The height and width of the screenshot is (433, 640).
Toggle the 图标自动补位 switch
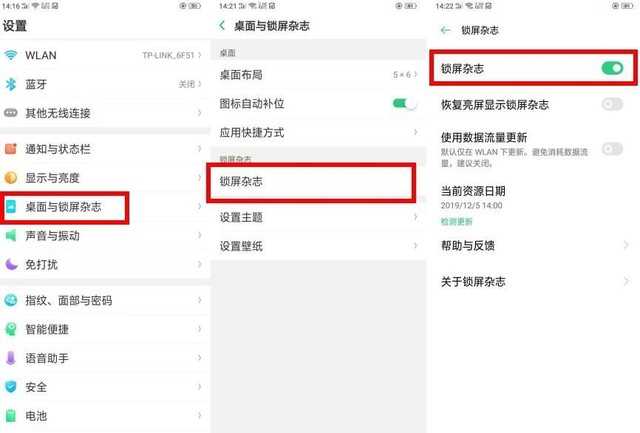pos(404,104)
